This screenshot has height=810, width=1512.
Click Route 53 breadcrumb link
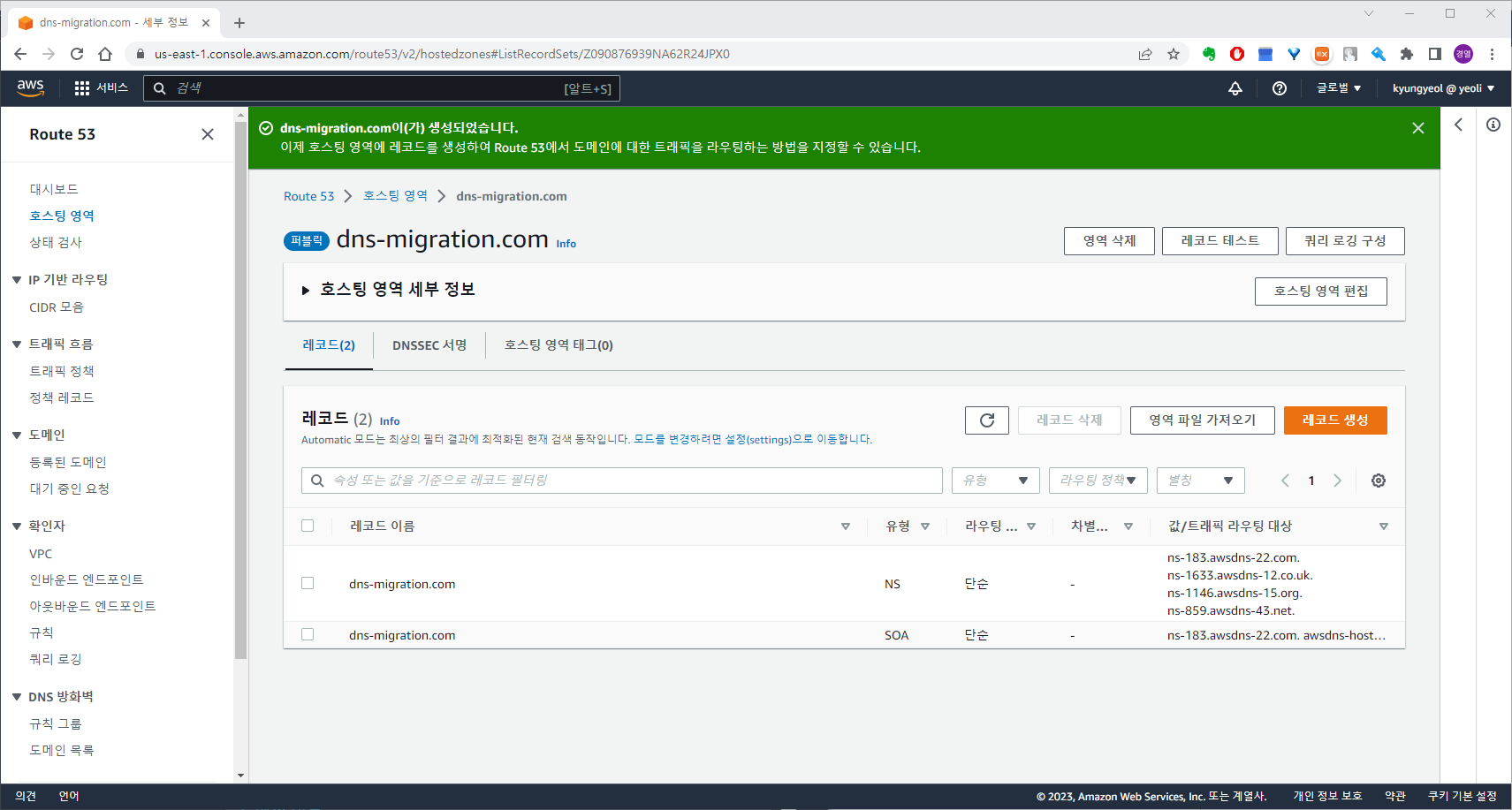[309, 196]
